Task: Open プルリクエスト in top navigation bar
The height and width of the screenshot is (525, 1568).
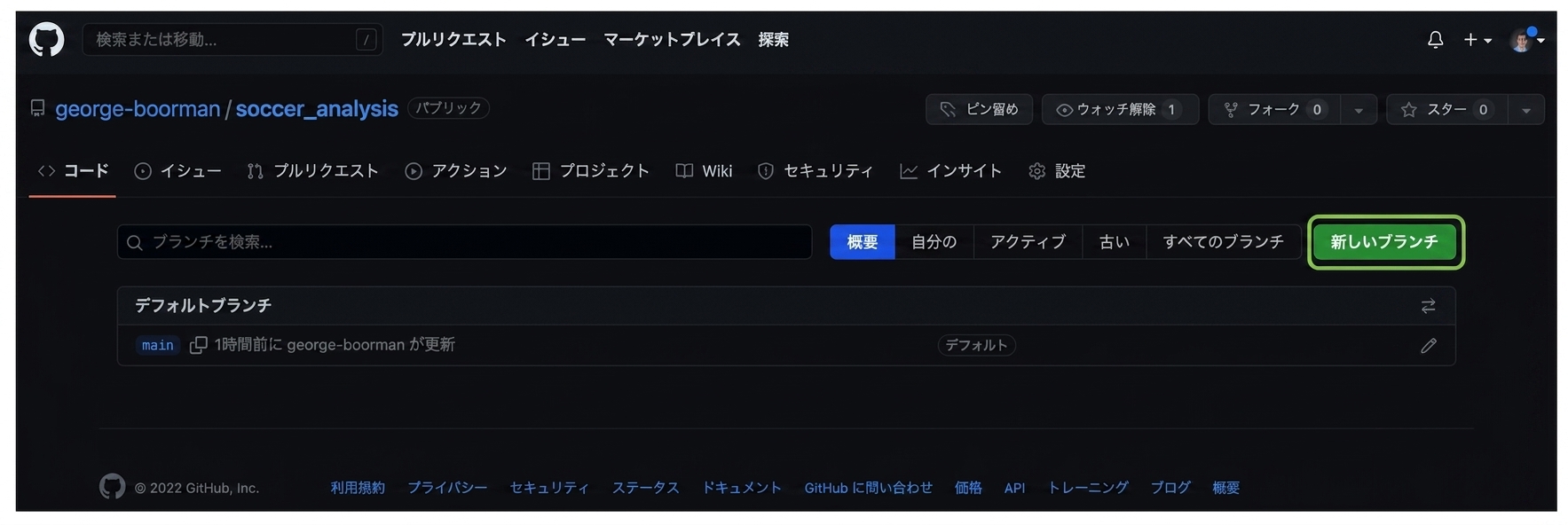Action: (453, 40)
